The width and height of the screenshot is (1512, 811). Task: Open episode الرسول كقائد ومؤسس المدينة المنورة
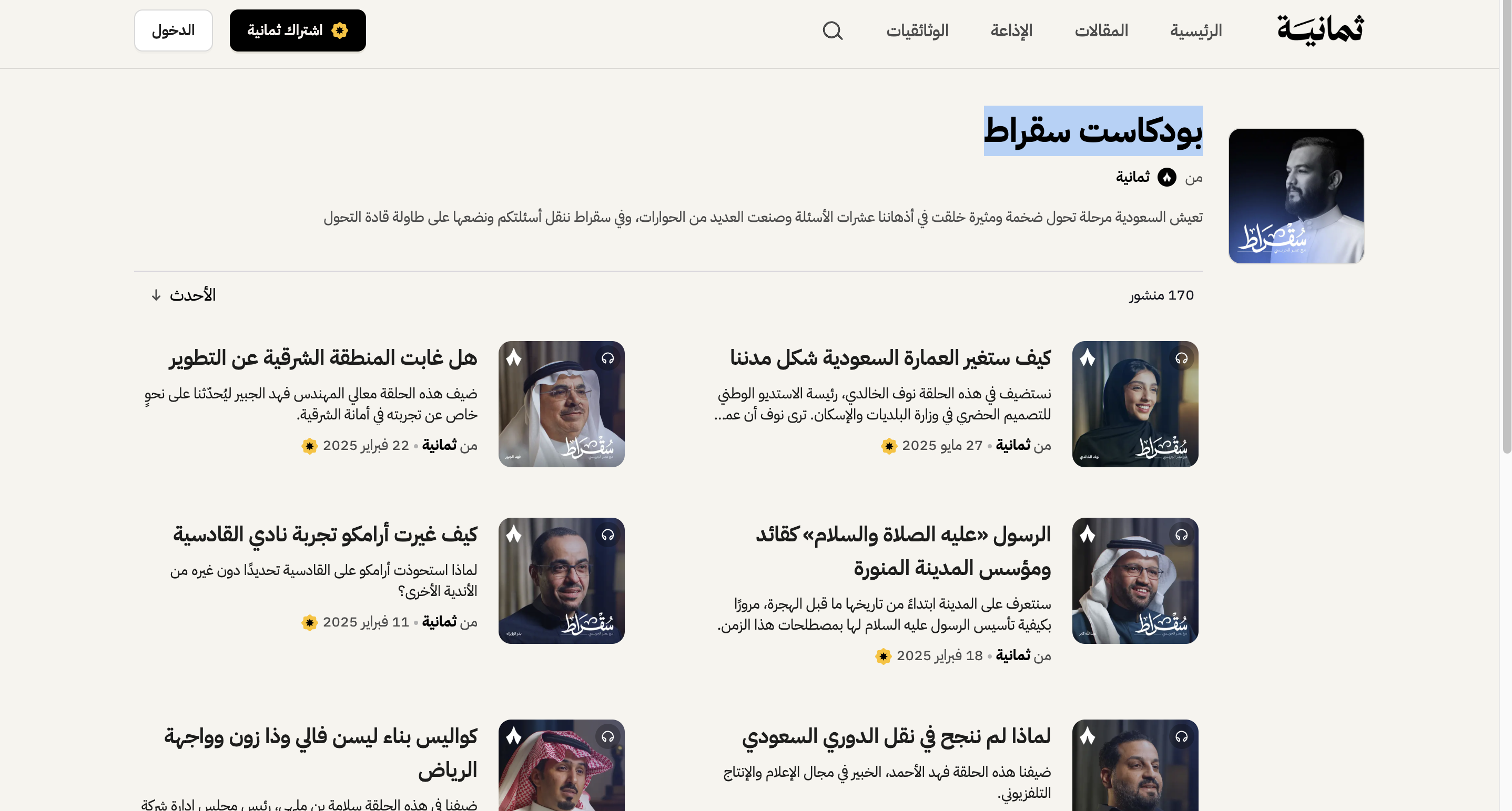tap(904, 551)
